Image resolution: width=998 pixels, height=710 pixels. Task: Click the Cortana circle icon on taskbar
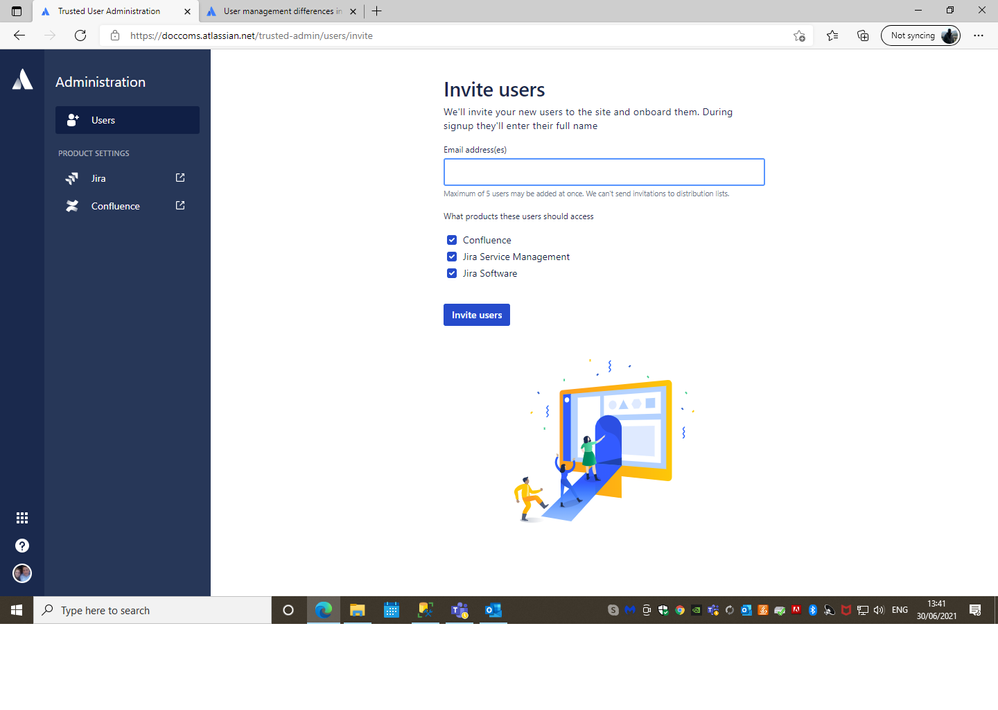pos(288,610)
